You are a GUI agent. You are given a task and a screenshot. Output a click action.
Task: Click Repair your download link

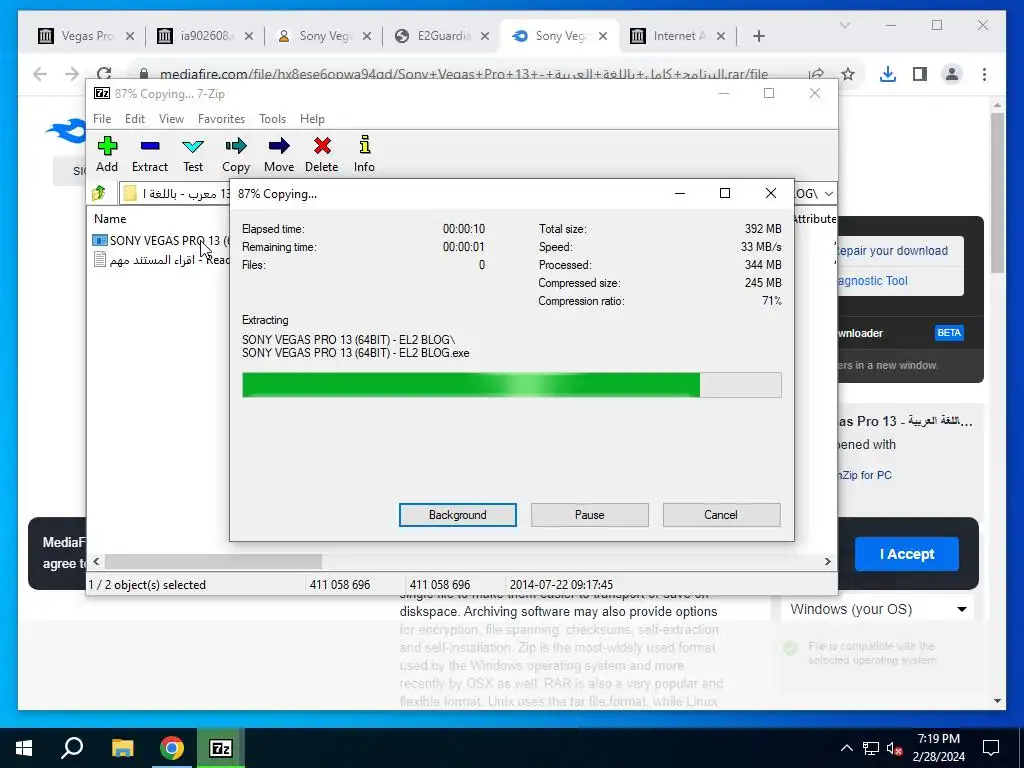coord(892,251)
